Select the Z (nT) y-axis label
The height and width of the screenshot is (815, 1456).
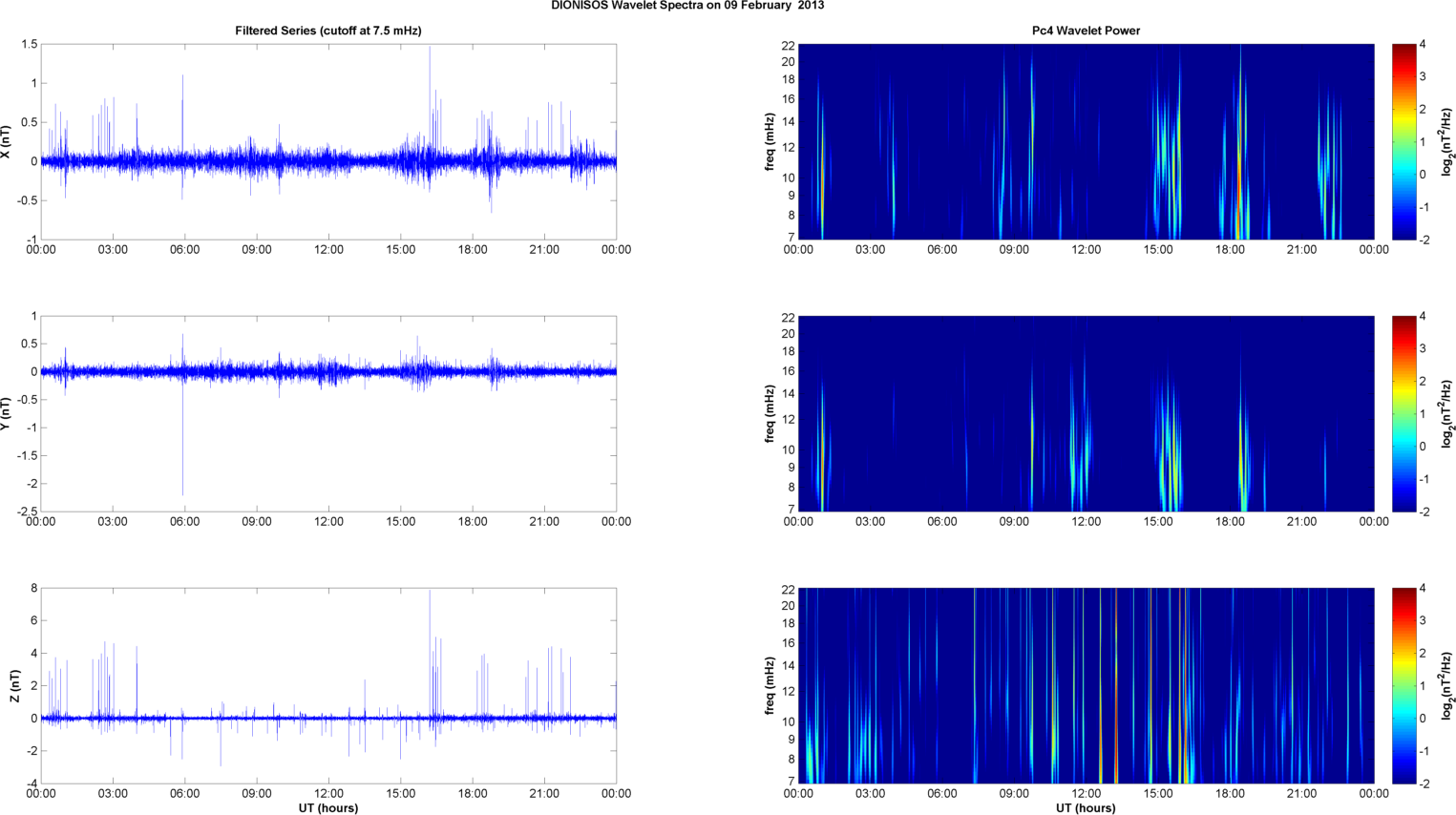point(13,685)
